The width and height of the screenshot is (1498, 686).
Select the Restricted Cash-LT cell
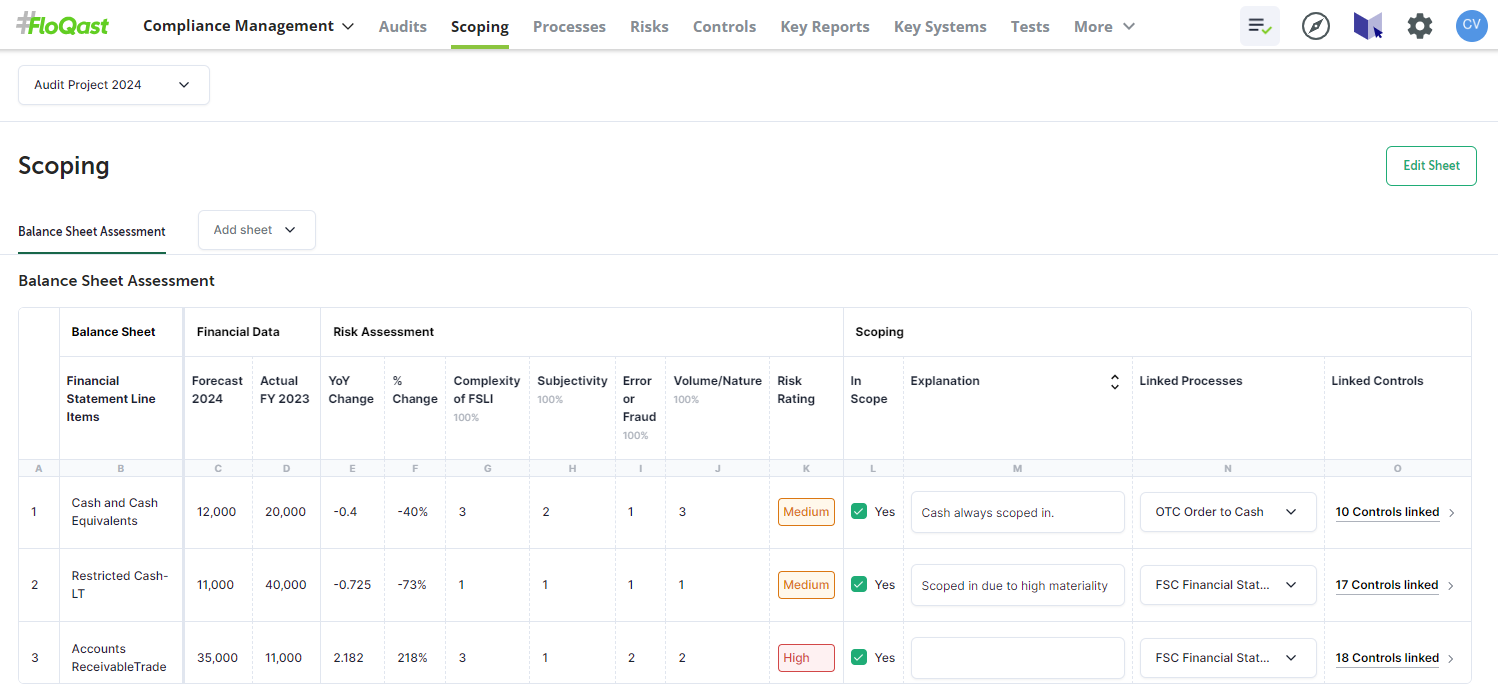(120, 585)
